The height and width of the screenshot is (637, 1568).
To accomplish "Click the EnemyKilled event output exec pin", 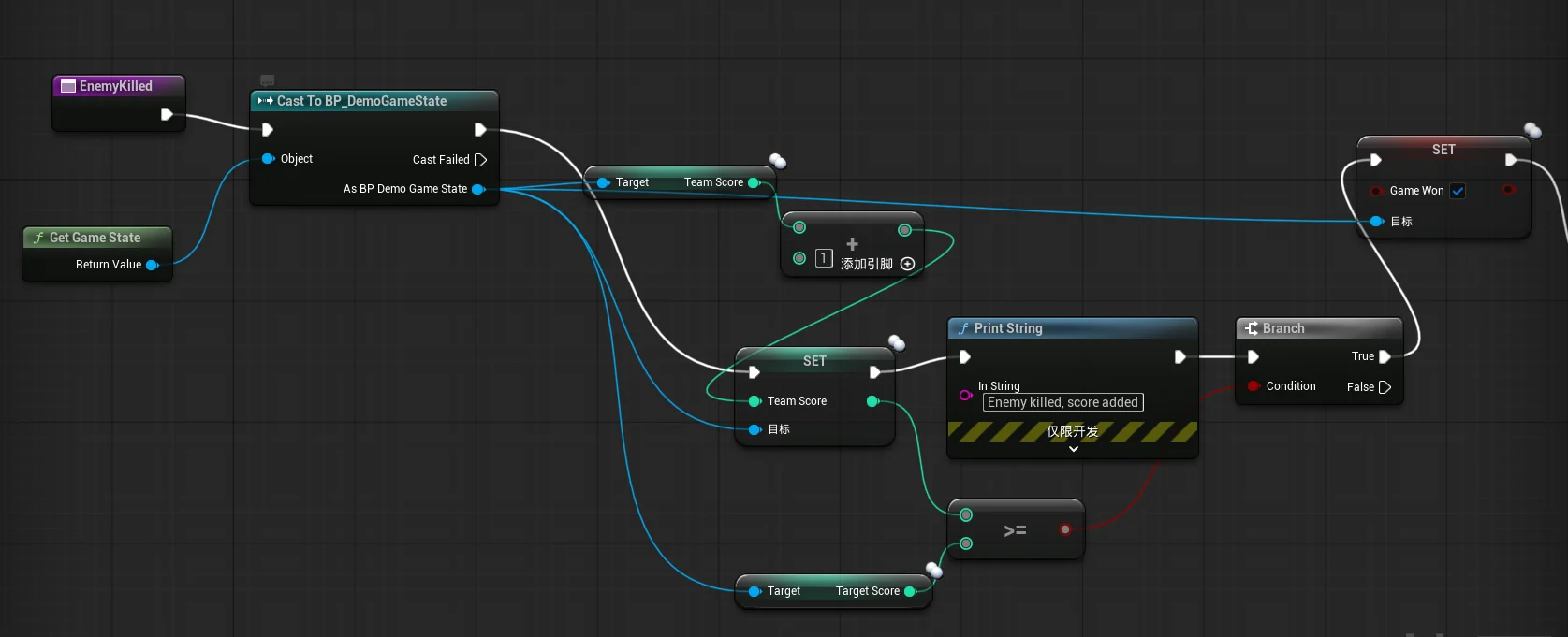I will click(167, 114).
